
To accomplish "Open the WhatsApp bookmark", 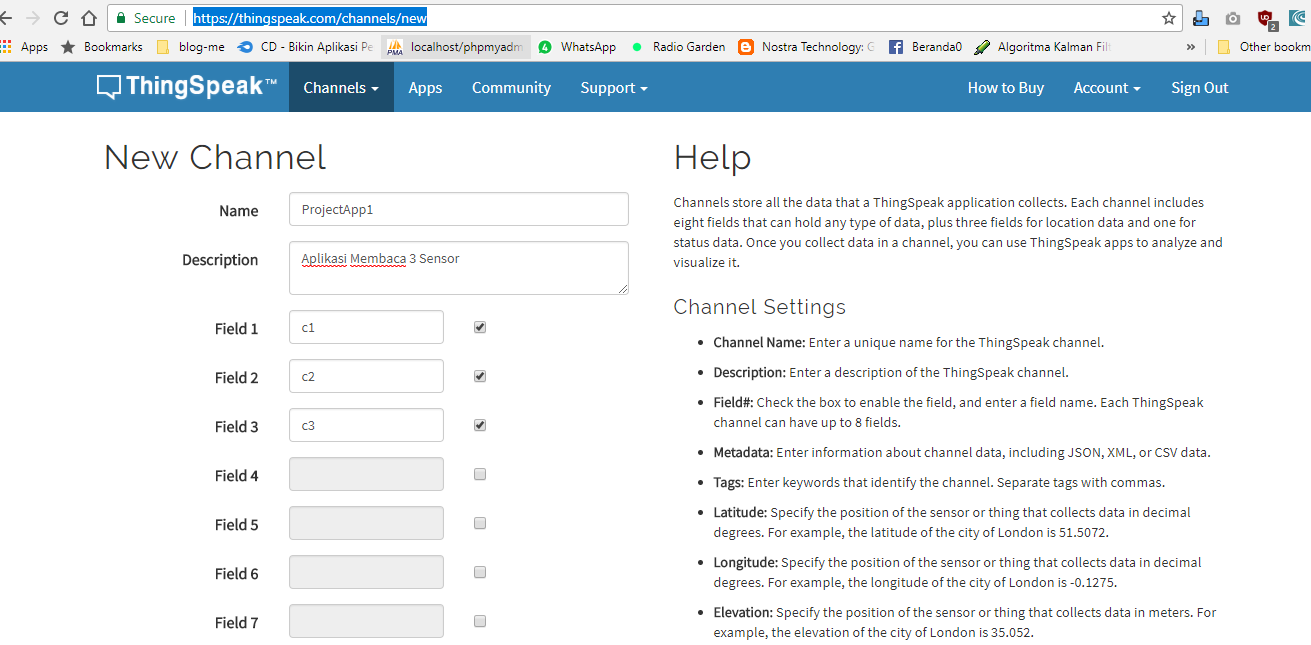I will pyautogui.click(x=577, y=47).
